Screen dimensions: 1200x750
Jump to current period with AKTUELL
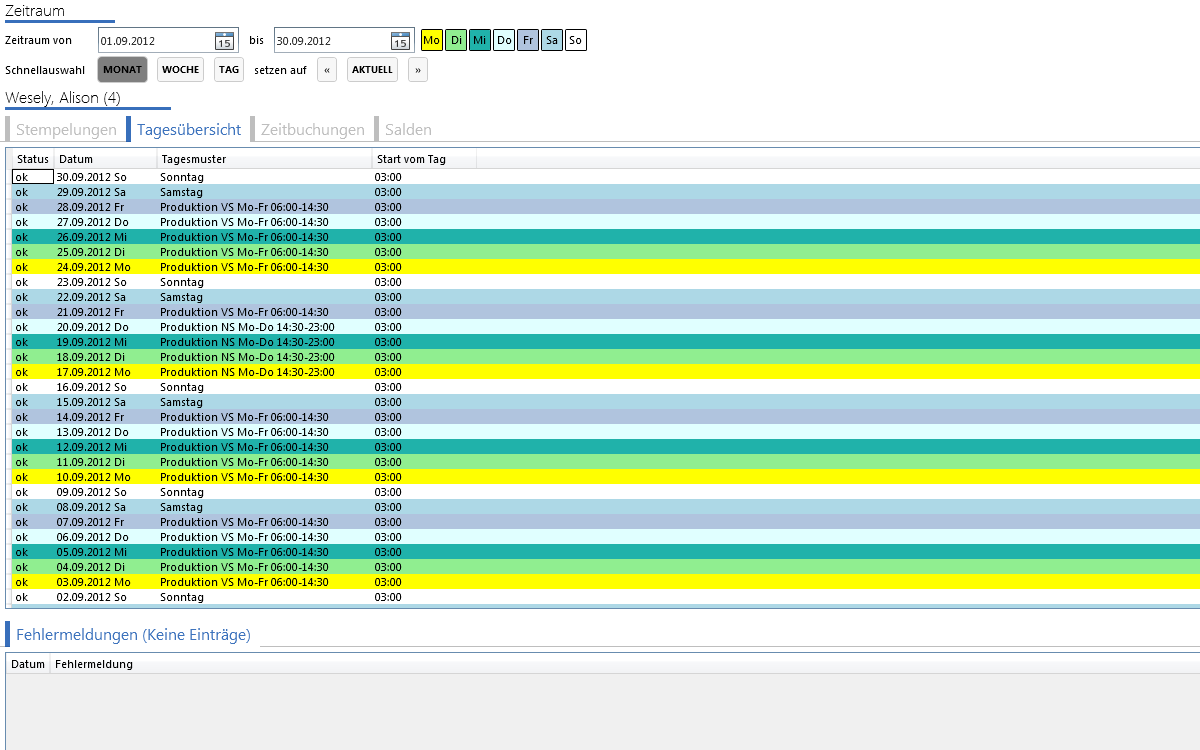point(372,70)
